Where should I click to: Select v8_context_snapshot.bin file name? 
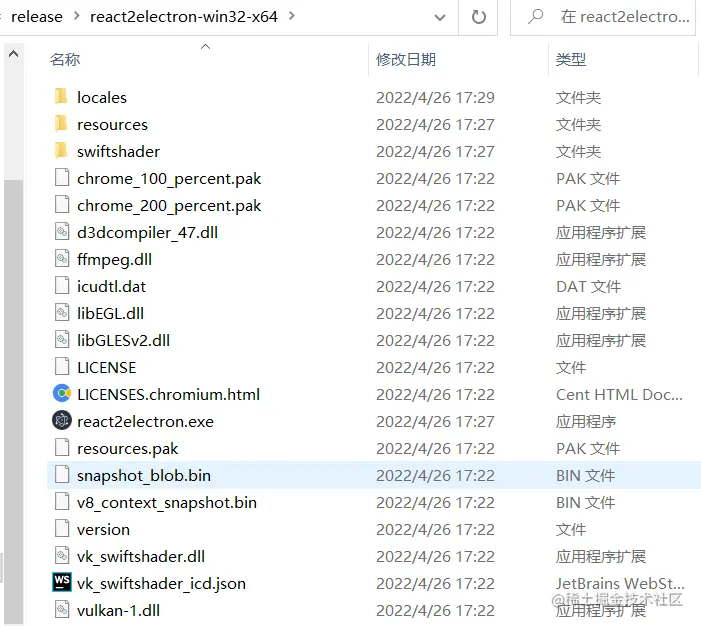pos(167,503)
